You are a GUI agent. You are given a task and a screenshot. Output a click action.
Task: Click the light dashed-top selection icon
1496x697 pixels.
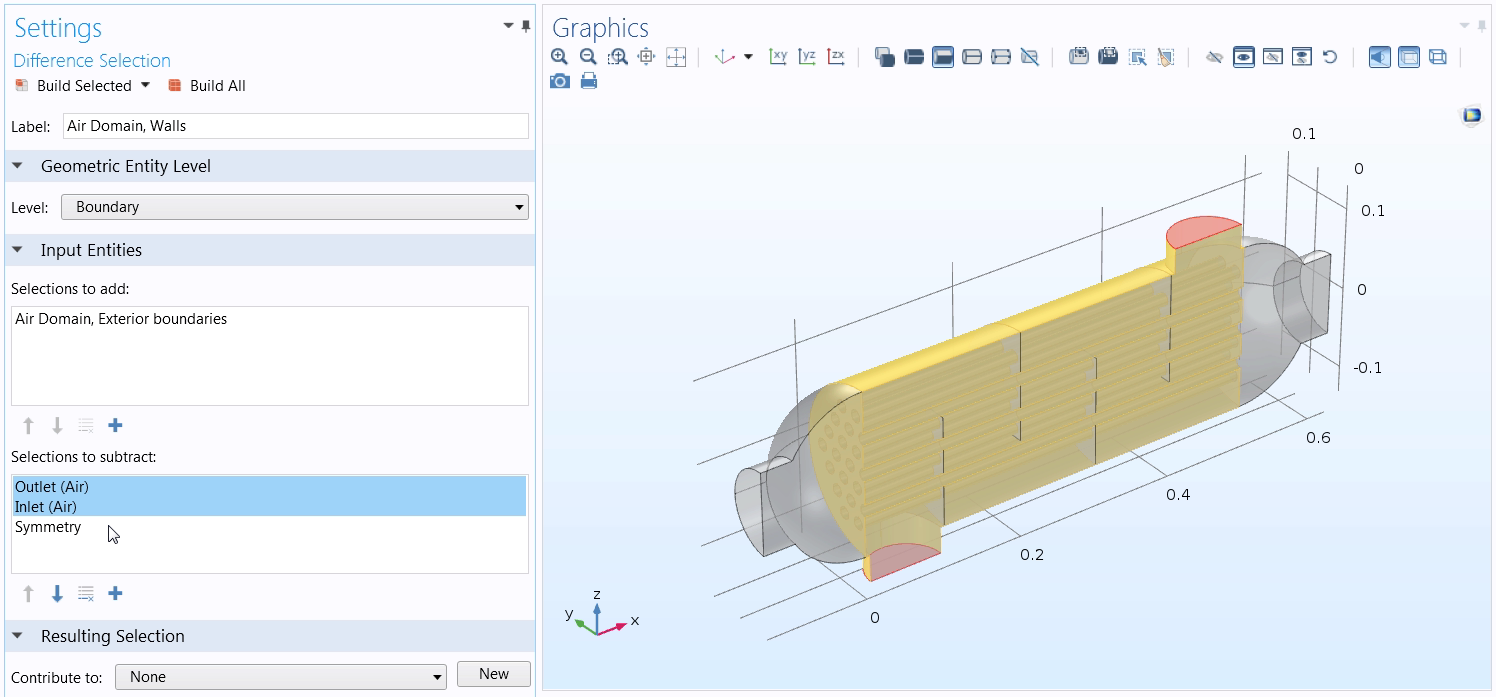click(1078, 57)
